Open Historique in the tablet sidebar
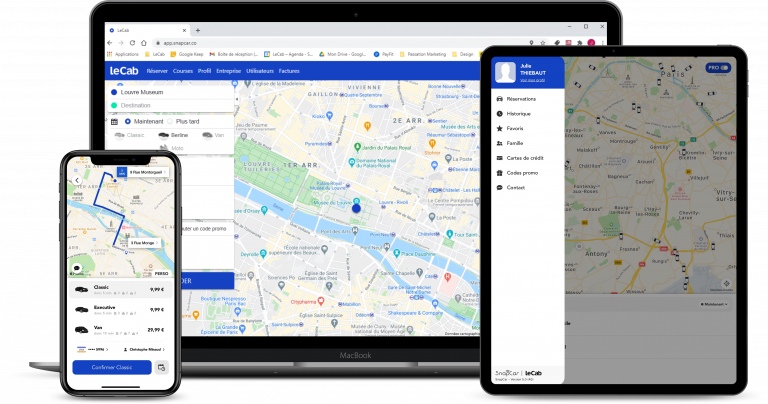This screenshot has height=404, width=768. click(527, 114)
